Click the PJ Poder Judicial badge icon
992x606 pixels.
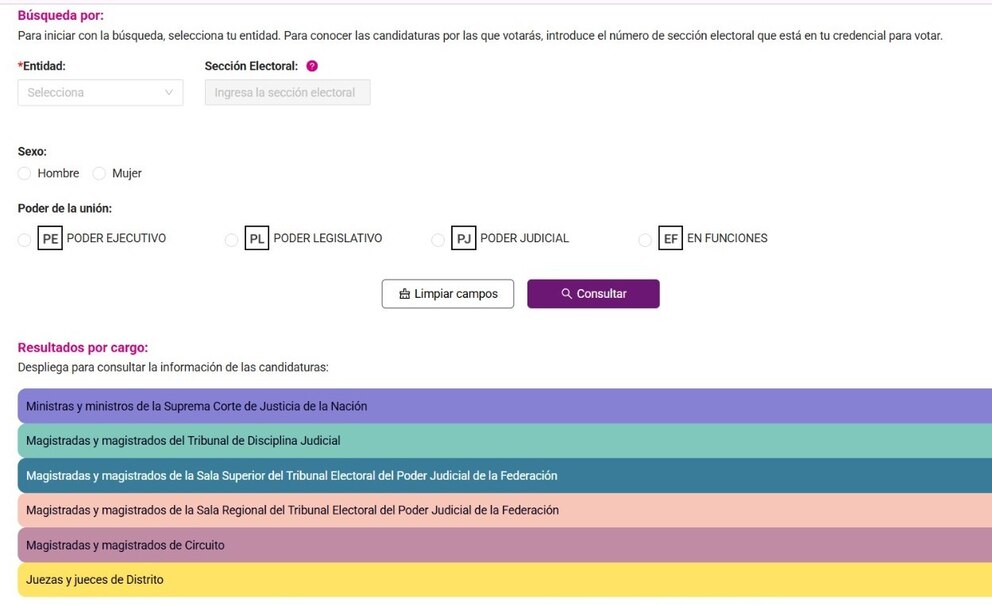pos(464,238)
